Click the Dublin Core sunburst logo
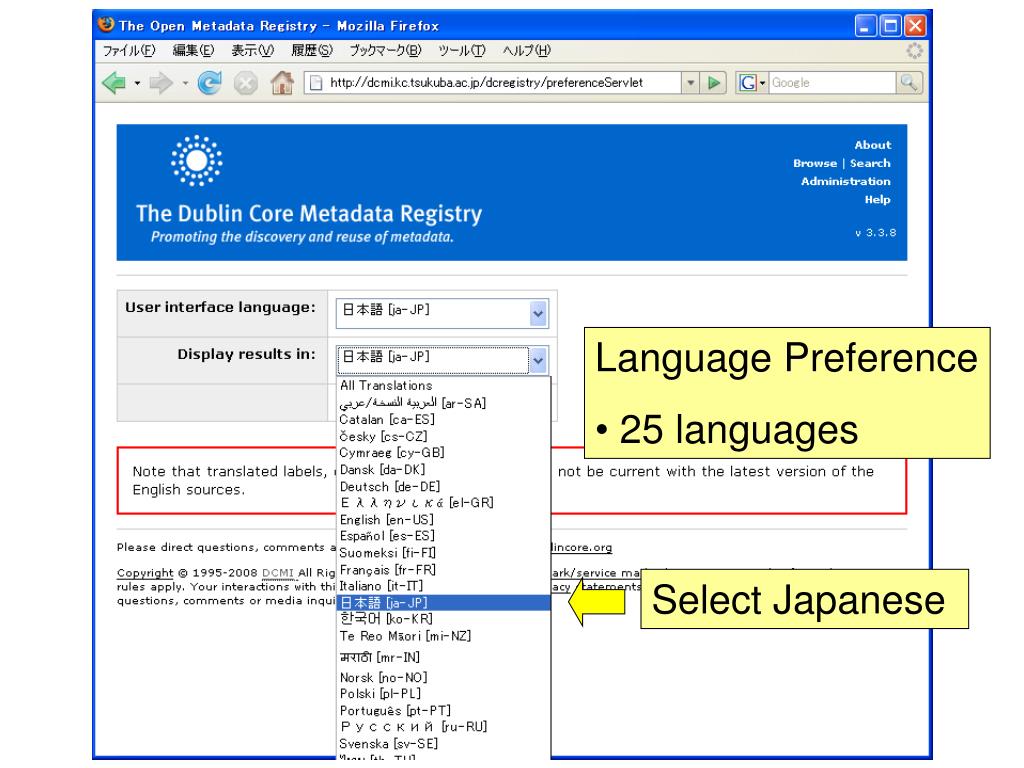This screenshot has width=1024, height=768. point(197,161)
